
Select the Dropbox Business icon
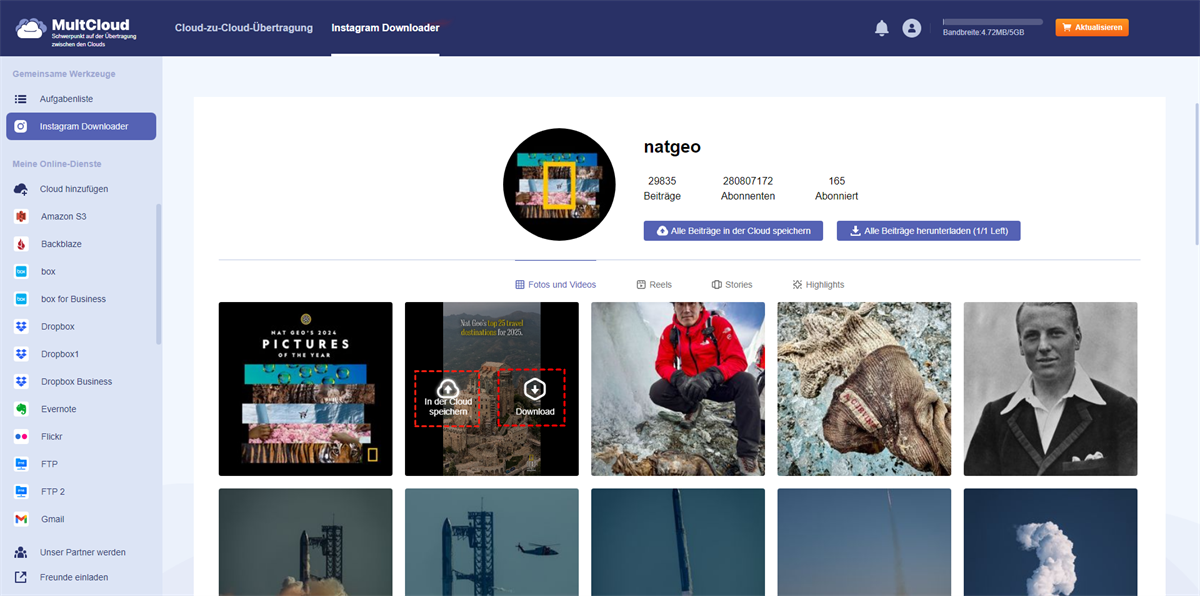(x=20, y=381)
